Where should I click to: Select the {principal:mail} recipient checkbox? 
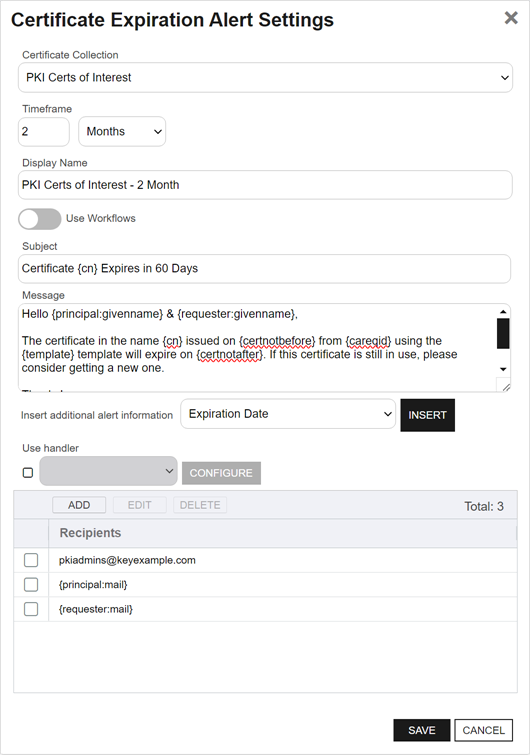click(x=31, y=585)
